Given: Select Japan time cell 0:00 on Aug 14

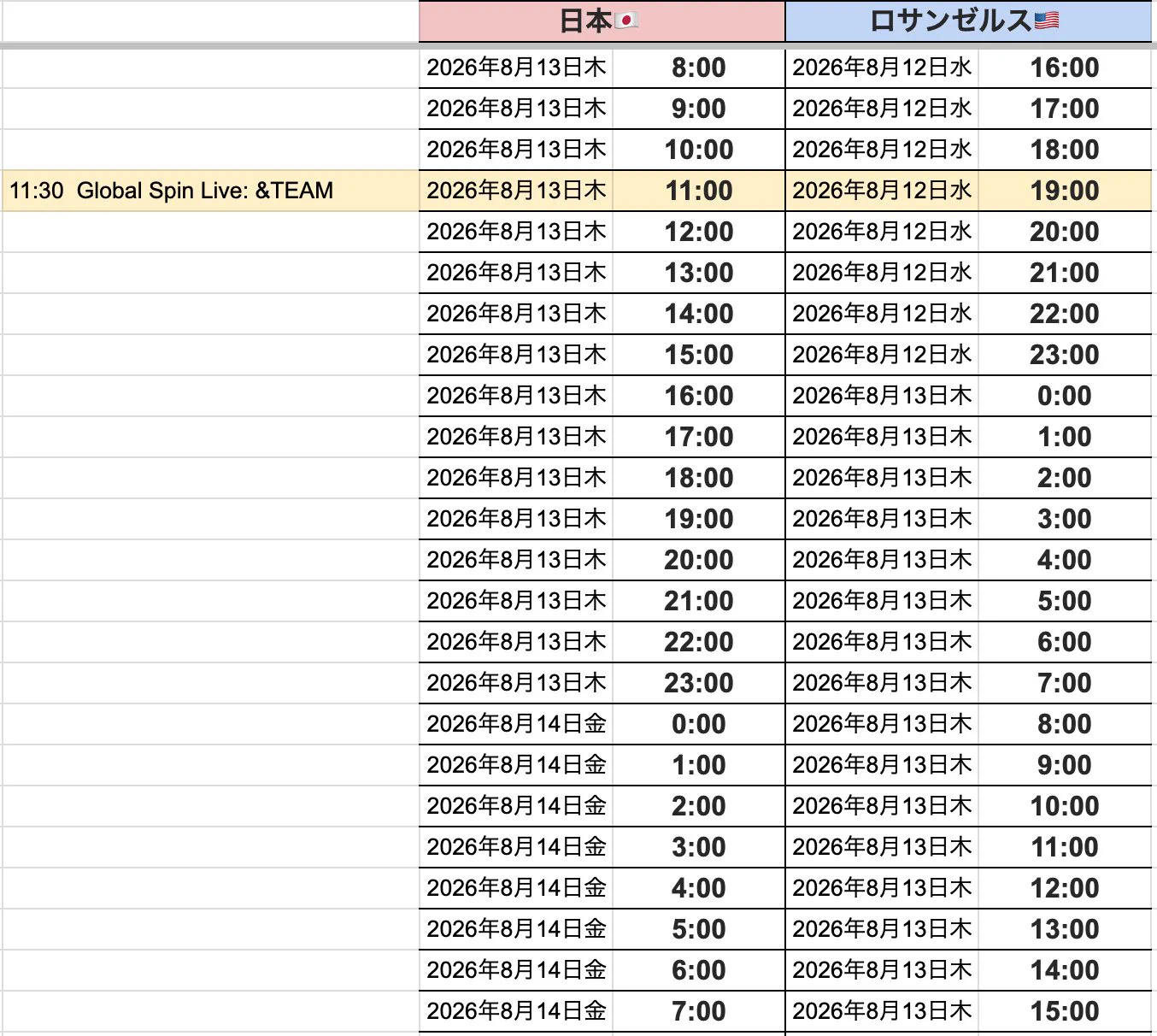Looking at the screenshot, I should click(x=698, y=724).
